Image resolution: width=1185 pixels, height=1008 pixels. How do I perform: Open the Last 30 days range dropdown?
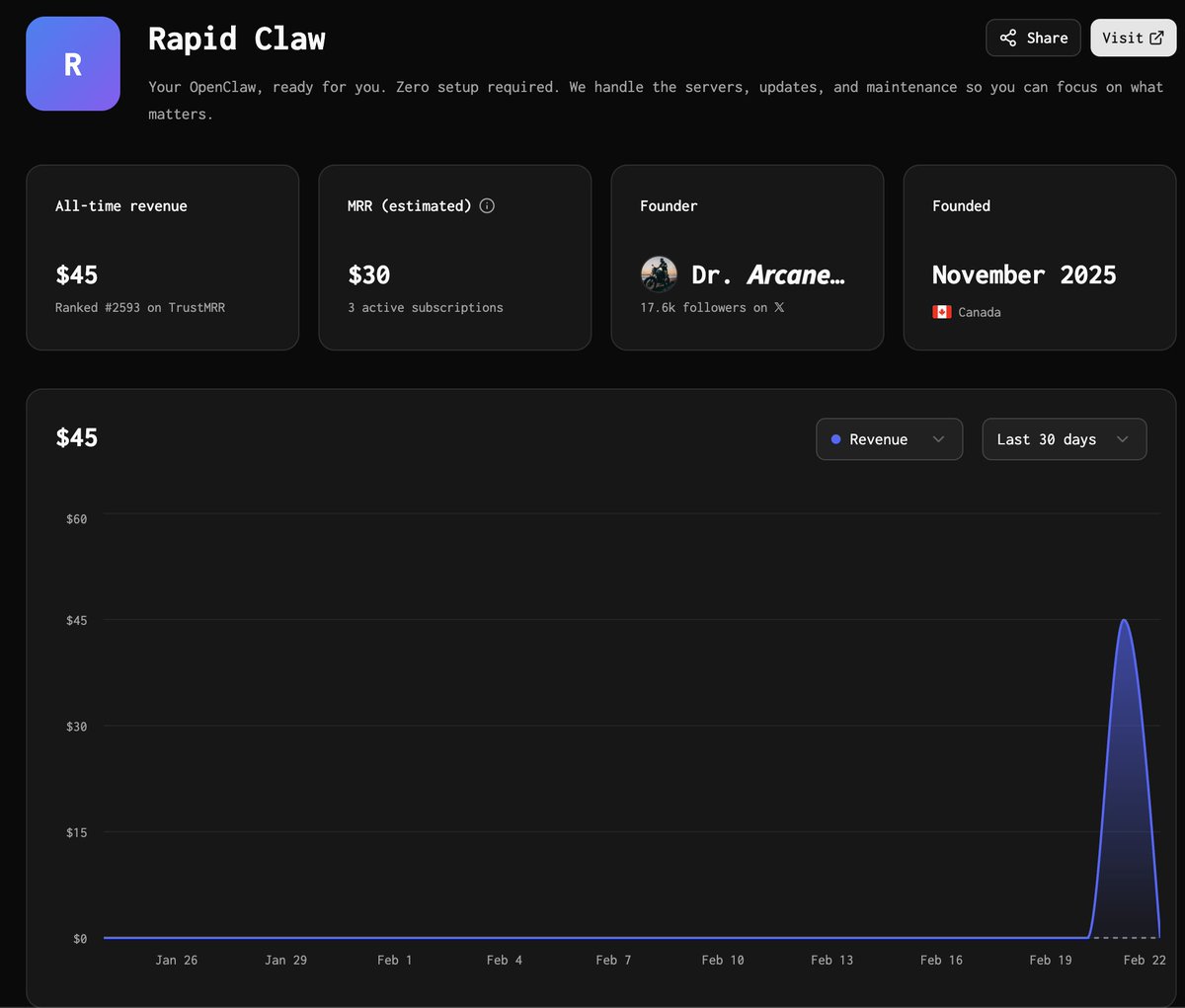point(1065,439)
